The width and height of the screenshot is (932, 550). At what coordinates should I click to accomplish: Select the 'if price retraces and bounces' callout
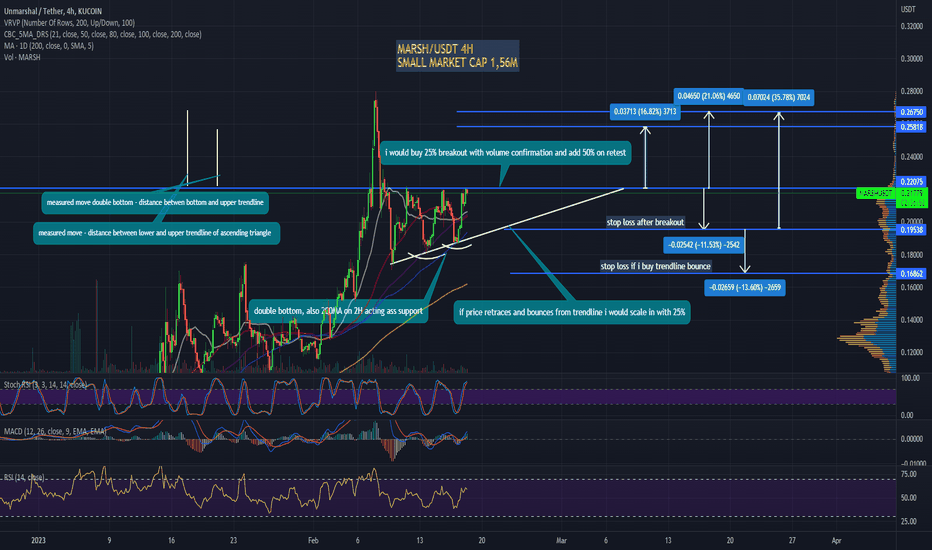(x=572, y=312)
